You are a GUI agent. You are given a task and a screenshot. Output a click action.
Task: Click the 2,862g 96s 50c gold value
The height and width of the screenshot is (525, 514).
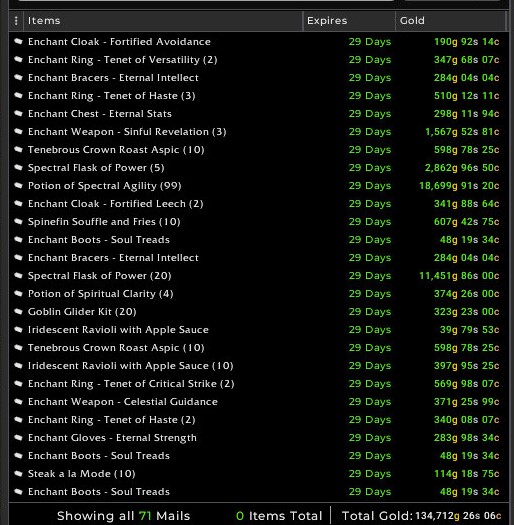462,167
